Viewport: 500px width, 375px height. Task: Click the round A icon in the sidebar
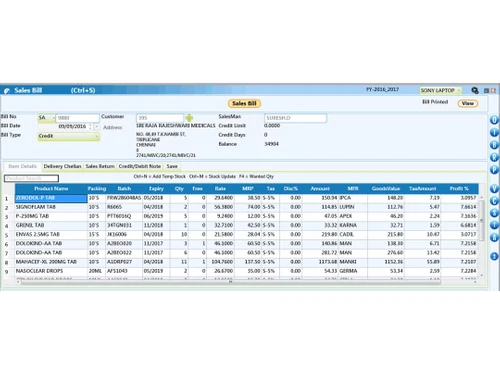click(494, 237)
